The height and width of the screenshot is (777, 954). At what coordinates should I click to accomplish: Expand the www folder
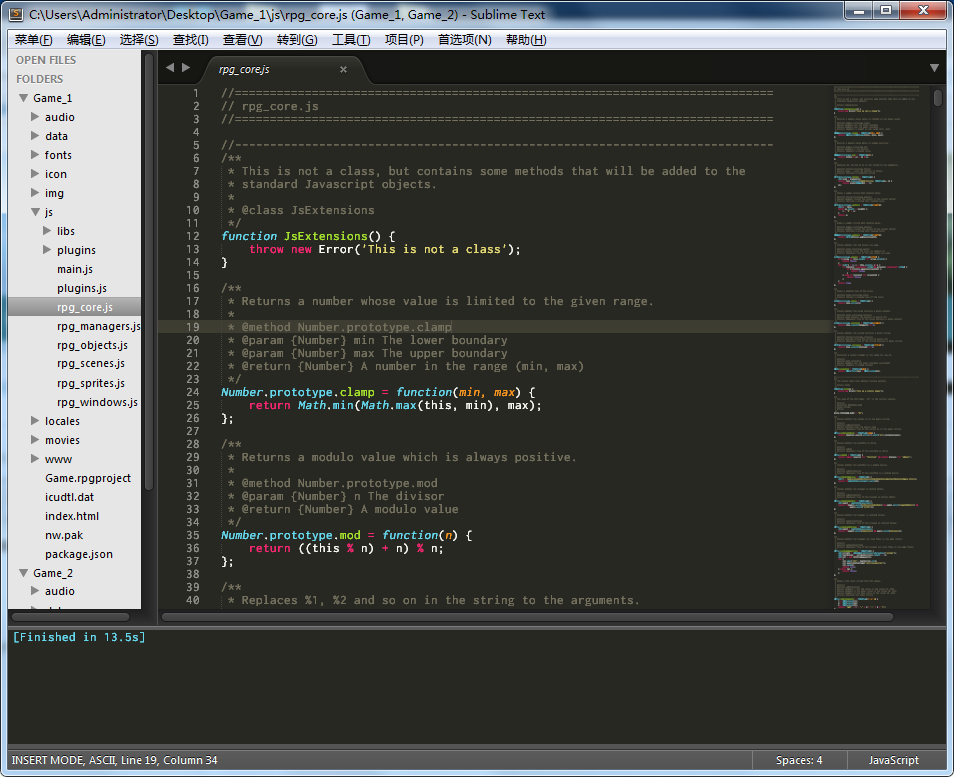(35, 458)
